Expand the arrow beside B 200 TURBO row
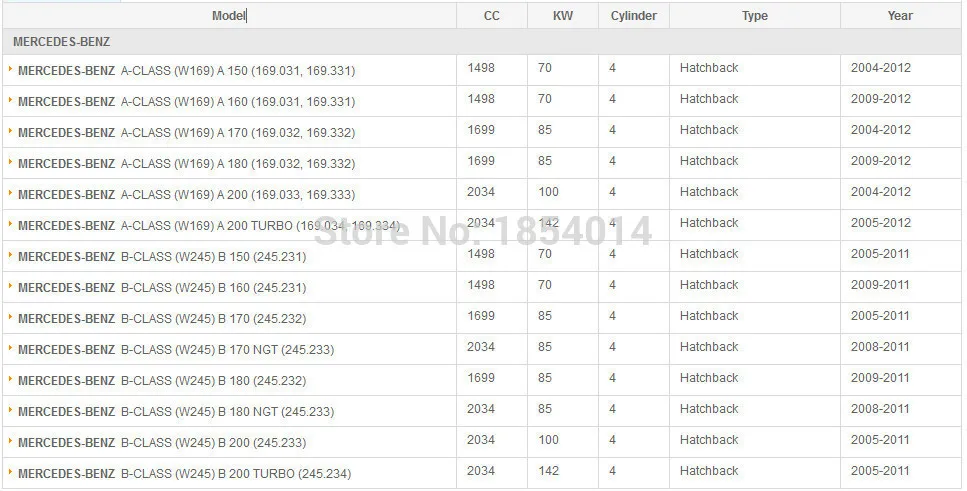Image resolution: width=967 pixels, height=491 pixels. tap(10, 472)
